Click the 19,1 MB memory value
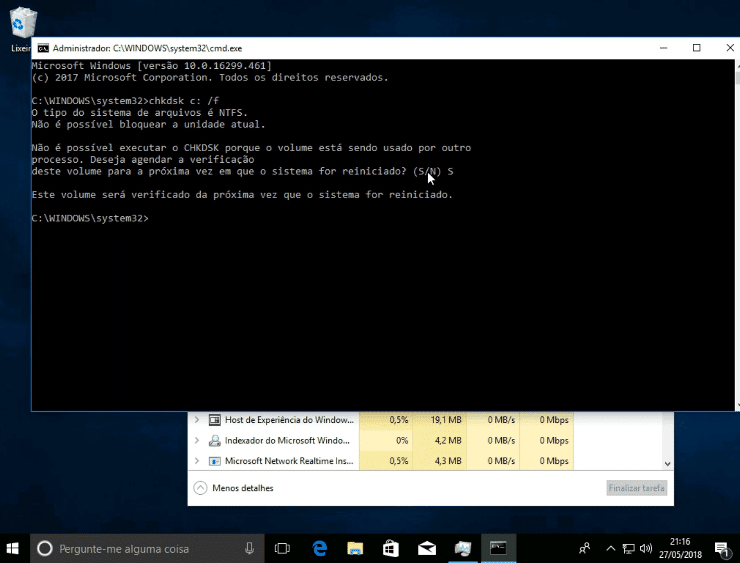Screen dimensions: 740x563 [x=446, y=420]
